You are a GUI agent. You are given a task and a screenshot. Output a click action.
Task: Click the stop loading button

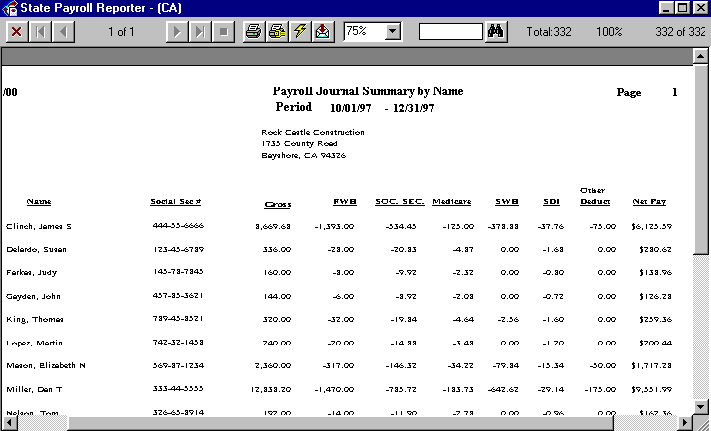tap(224, 32)
